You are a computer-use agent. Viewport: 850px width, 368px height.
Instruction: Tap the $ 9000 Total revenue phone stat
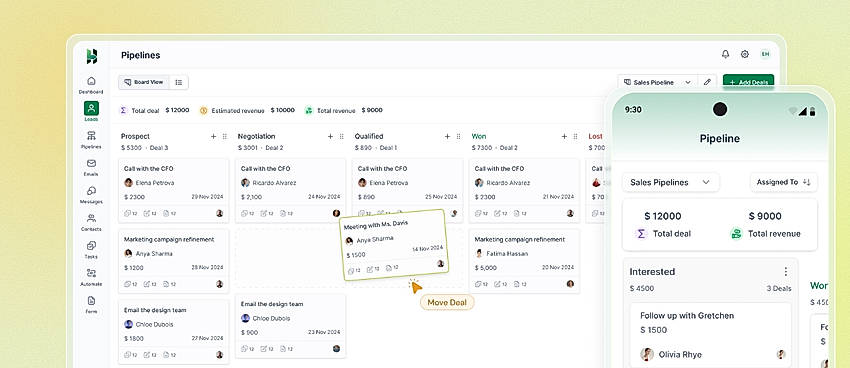click(x=765, y=224)
